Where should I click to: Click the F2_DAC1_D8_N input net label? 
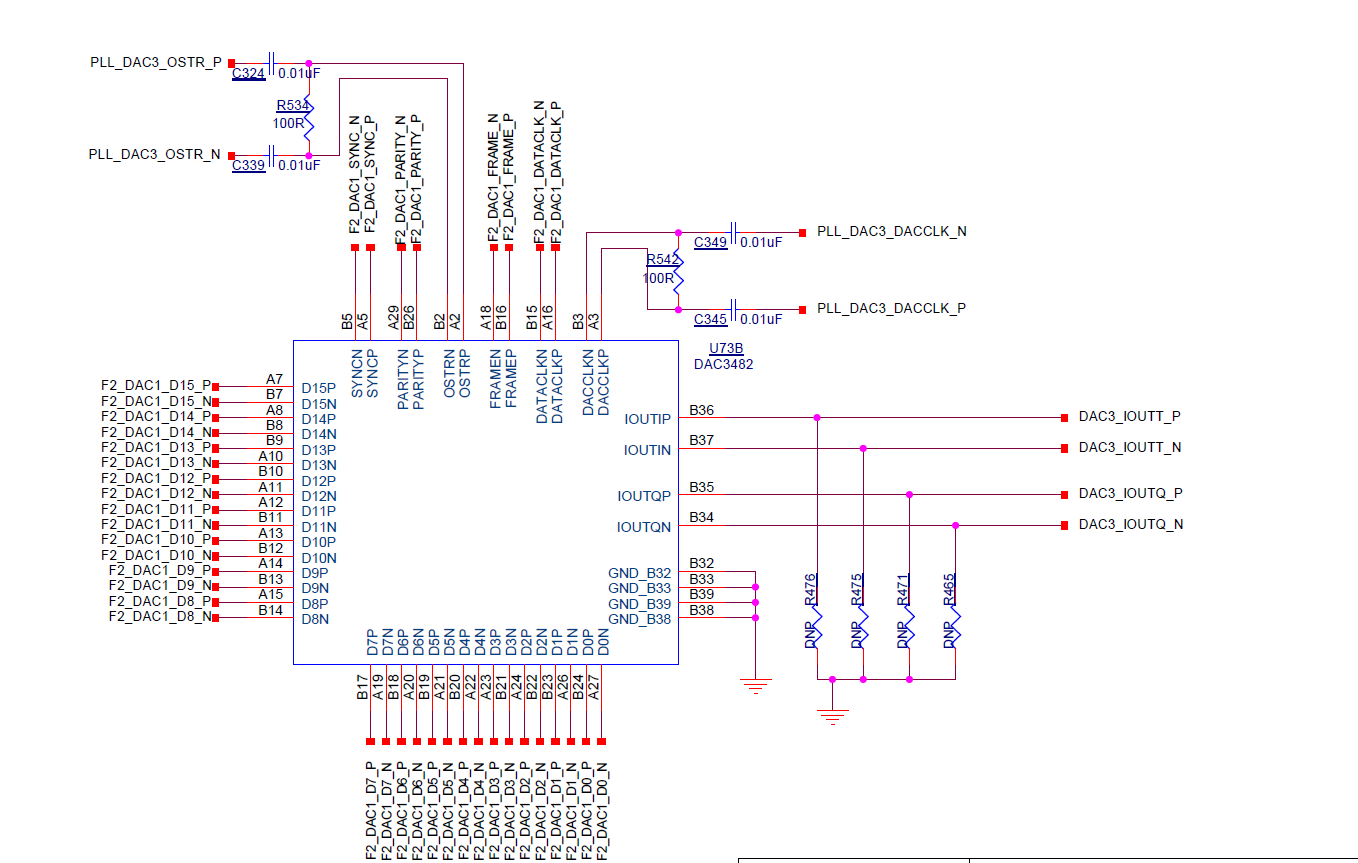pyautogui.click(x=161, y=616)
